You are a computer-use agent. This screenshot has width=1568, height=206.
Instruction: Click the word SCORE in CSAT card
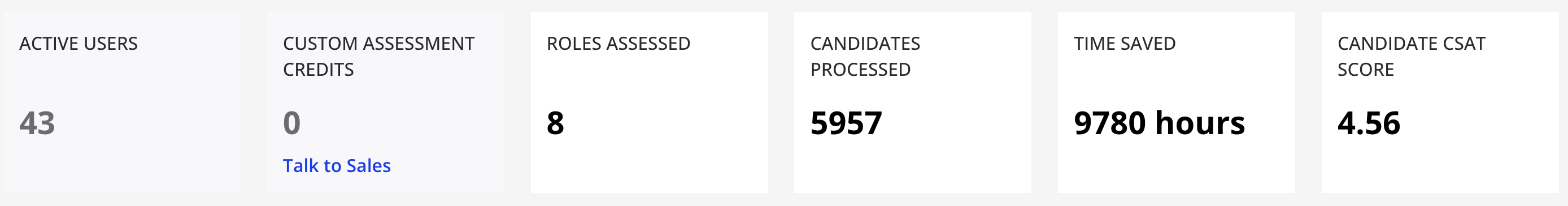[x=1366, y=70]
